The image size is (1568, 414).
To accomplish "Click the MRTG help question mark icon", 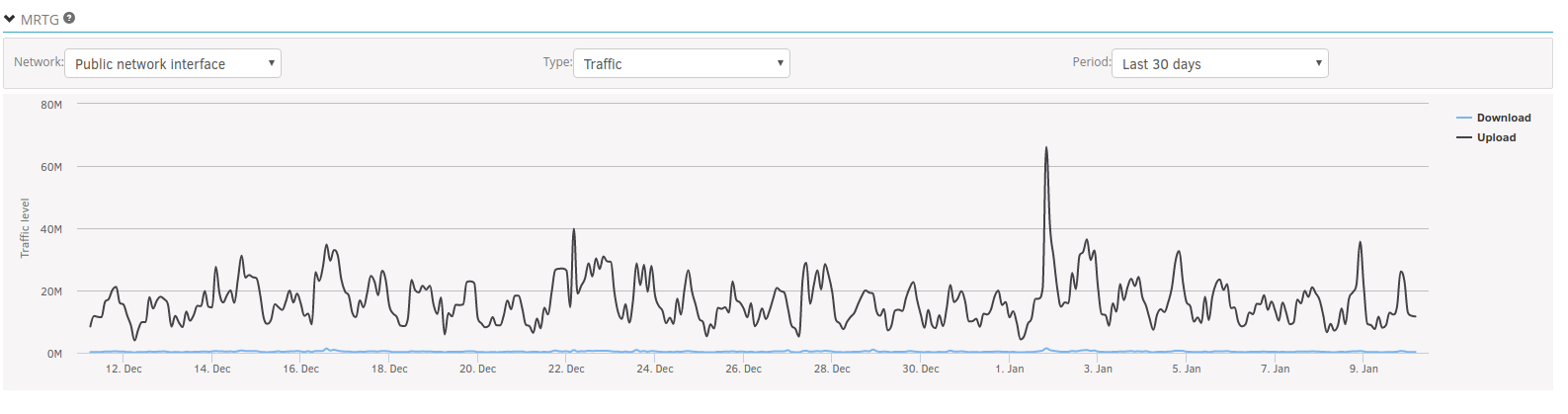I will click(69, 18).
